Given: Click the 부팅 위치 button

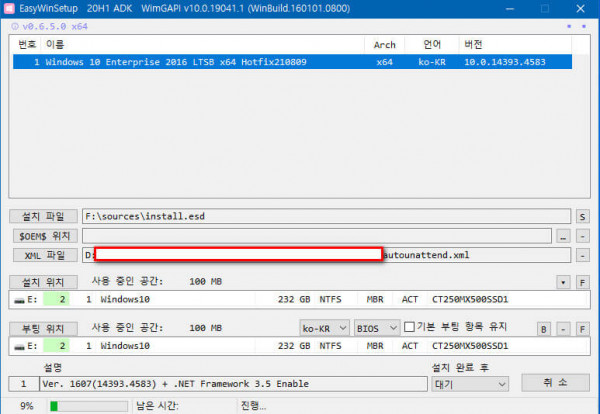Looking at the screenshot, I should [x=43, y=329].
